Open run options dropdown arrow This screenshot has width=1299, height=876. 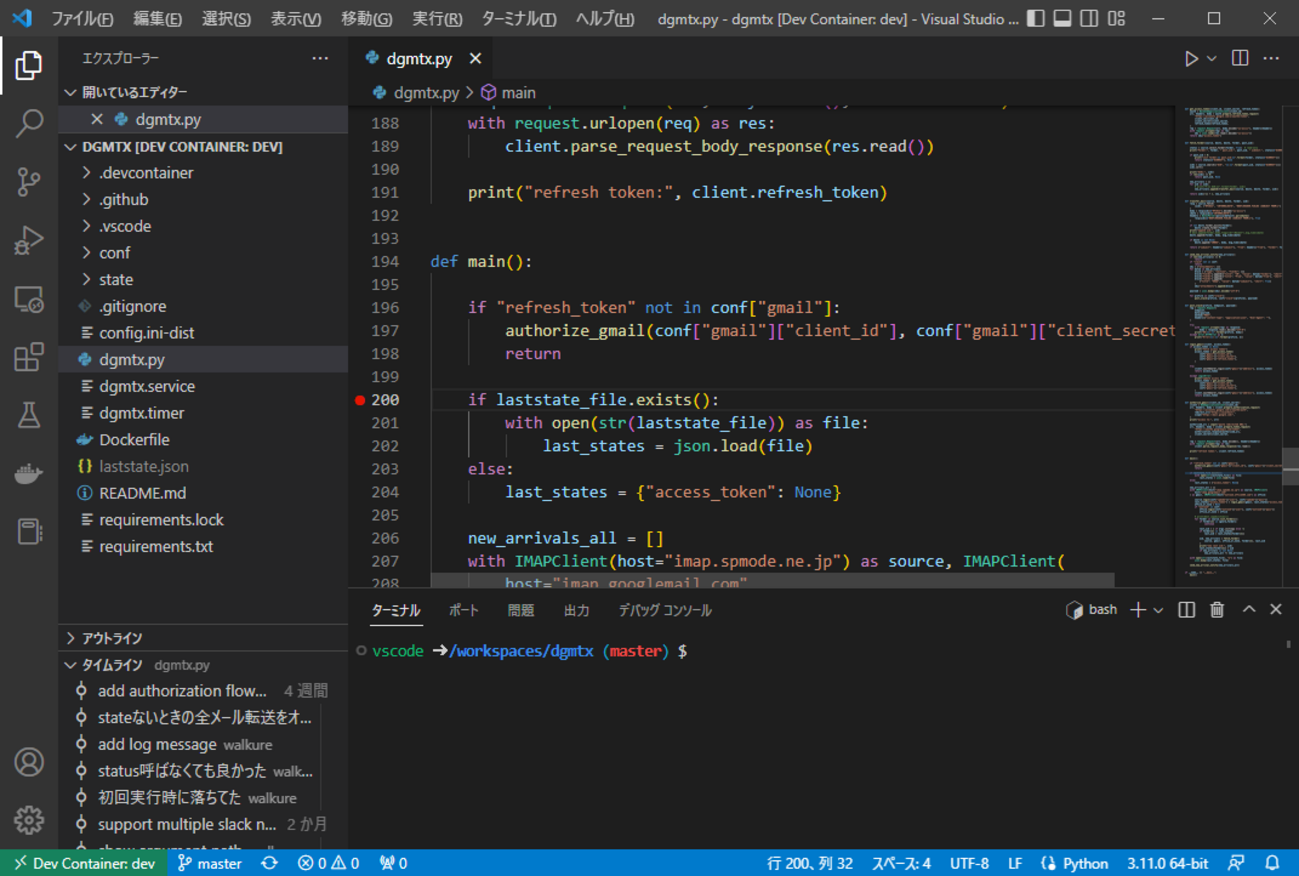pos(1211,59)
